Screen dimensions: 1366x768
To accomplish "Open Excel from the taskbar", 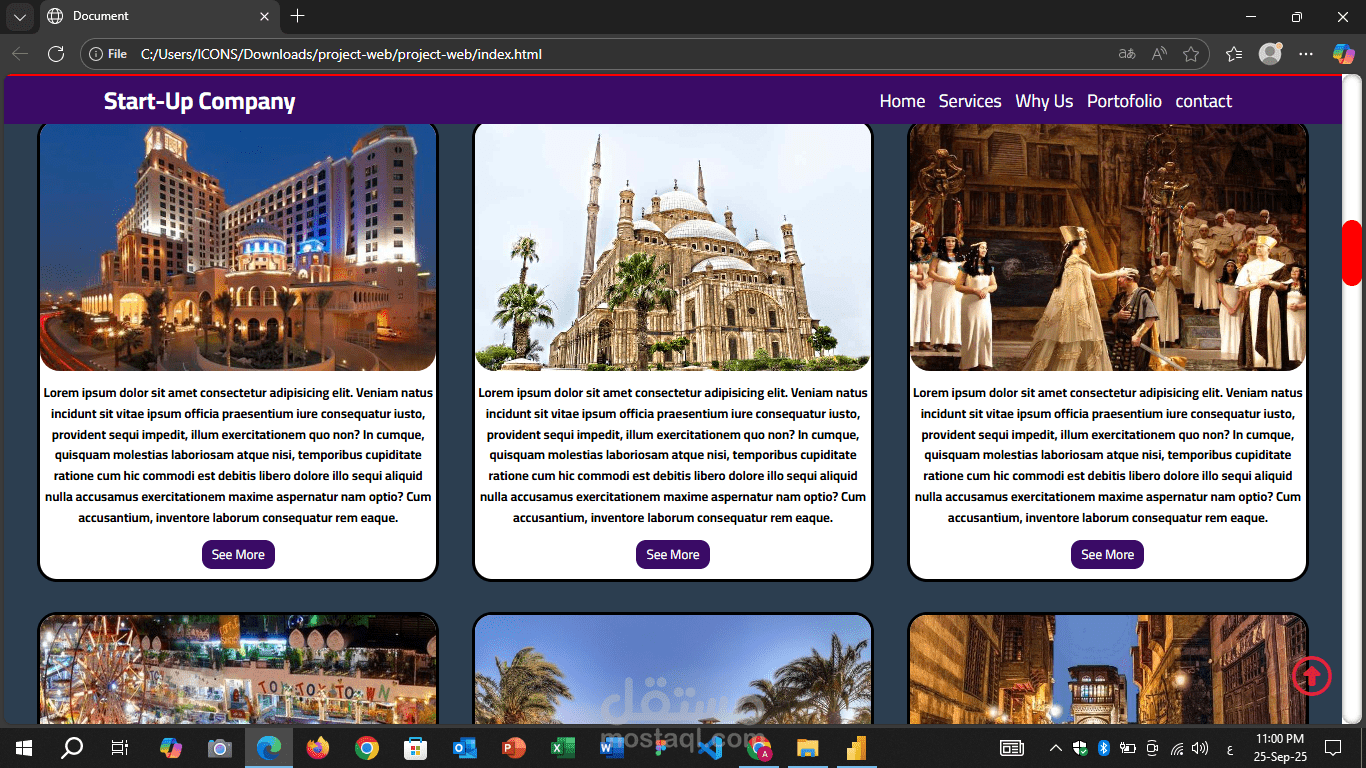I will pos(563,747).
